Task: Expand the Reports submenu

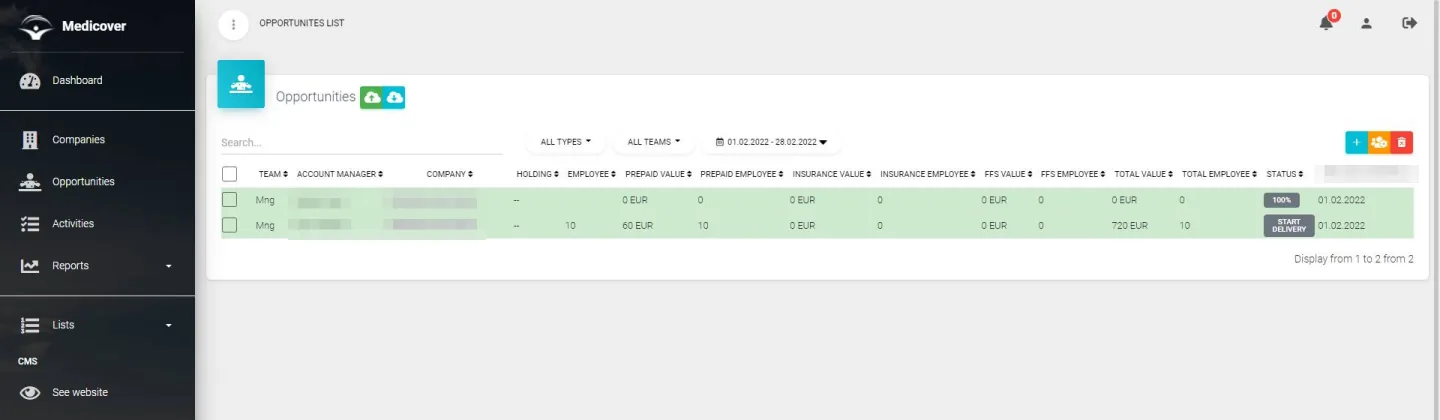Action: [168, 266]
